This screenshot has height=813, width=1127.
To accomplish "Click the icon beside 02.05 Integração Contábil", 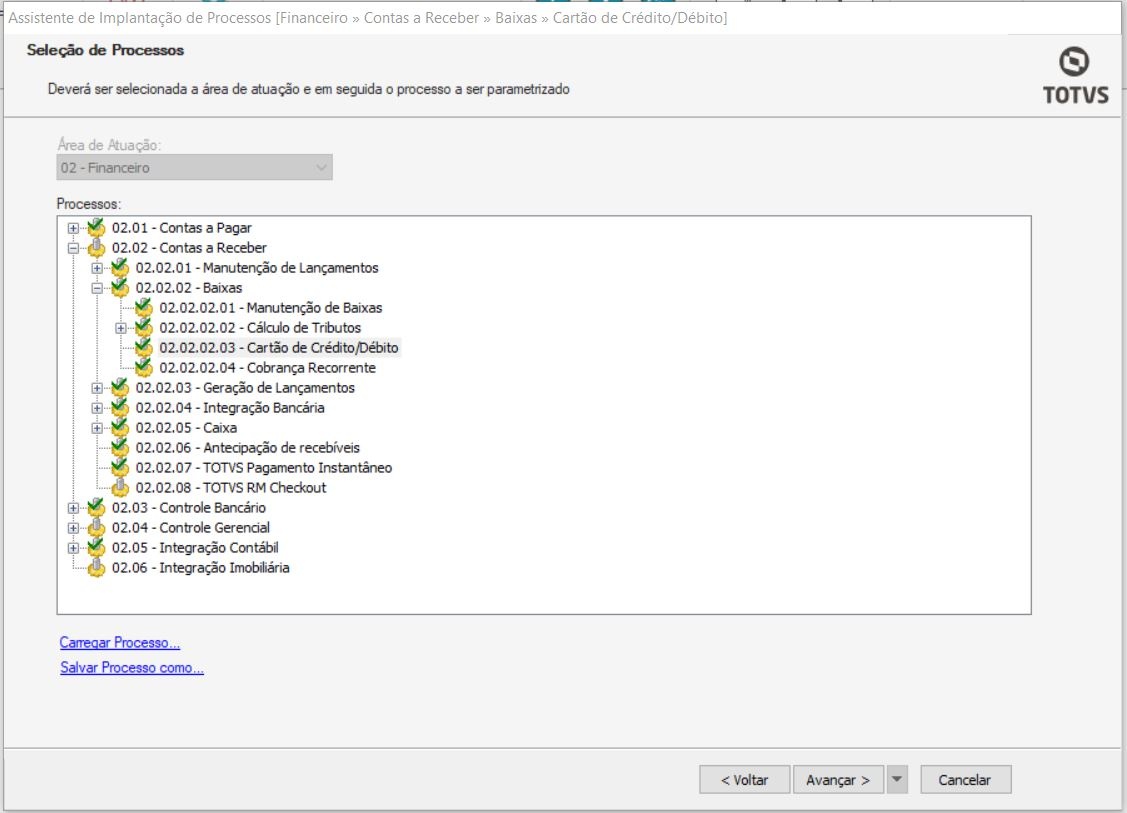I will coord(96,548).
